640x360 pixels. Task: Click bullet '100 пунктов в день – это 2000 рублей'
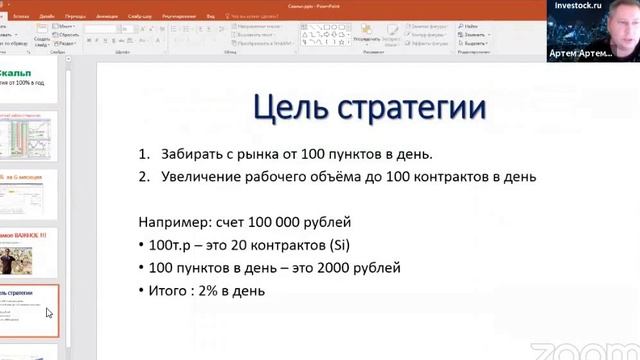(269, 268)
